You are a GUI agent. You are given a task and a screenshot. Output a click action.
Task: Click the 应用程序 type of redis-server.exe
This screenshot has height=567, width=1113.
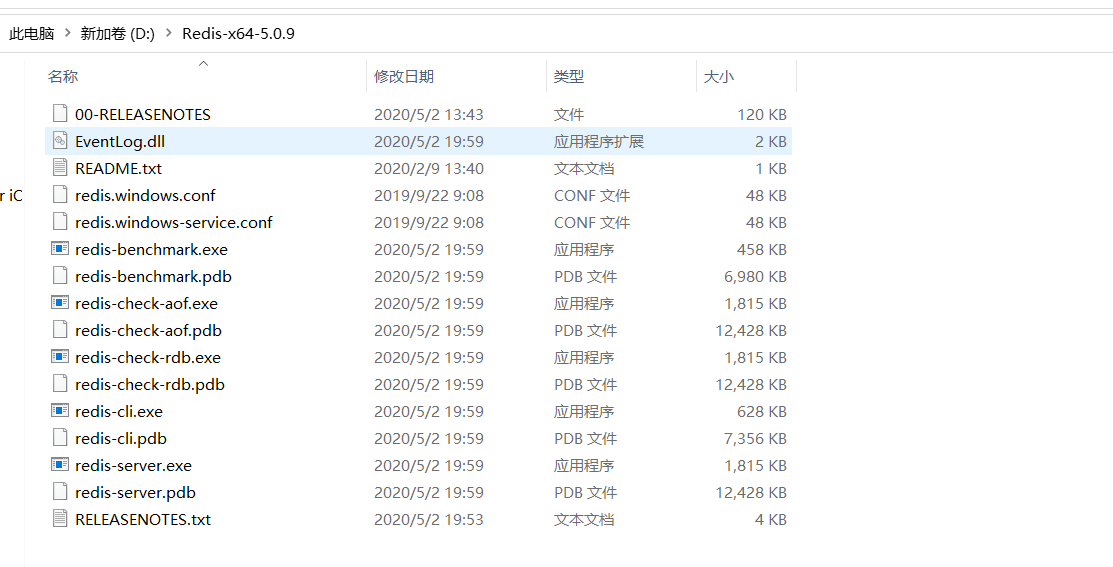point(583,465)
